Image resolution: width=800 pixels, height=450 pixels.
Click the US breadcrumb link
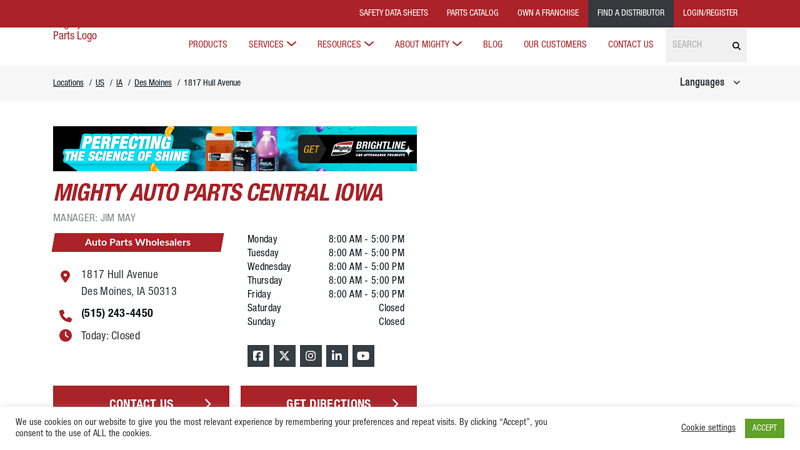pyautogui.click(x=100, y=83)
